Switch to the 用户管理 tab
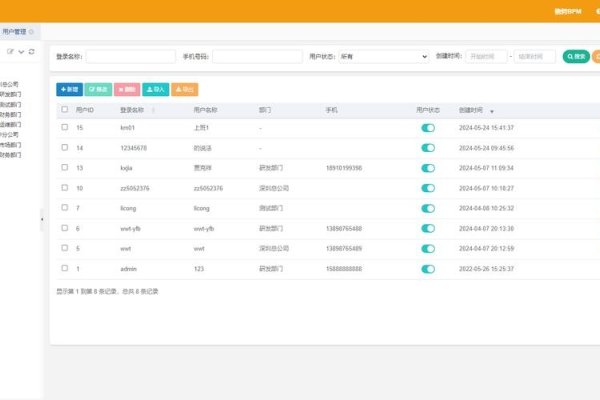600x400 pixels. tap(14, 32)
